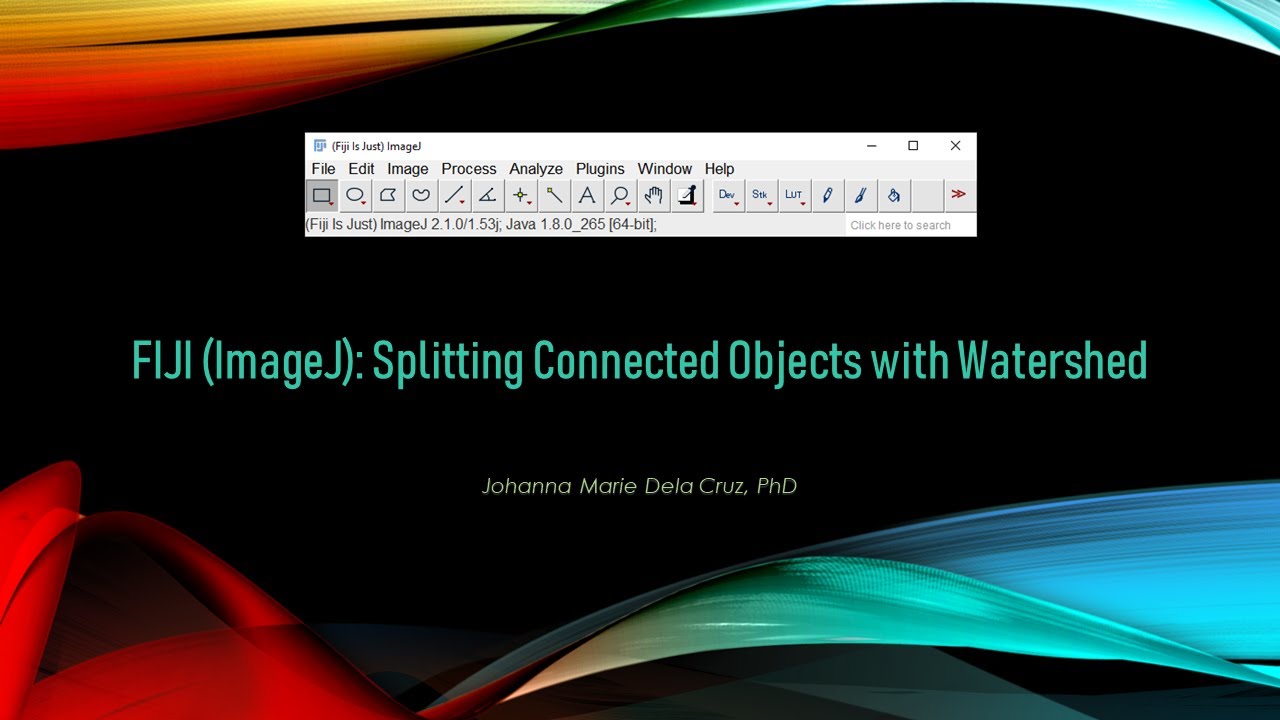Select the Text tool
The width and height of the screenshot is (1280, 720).
click(587, 195)
